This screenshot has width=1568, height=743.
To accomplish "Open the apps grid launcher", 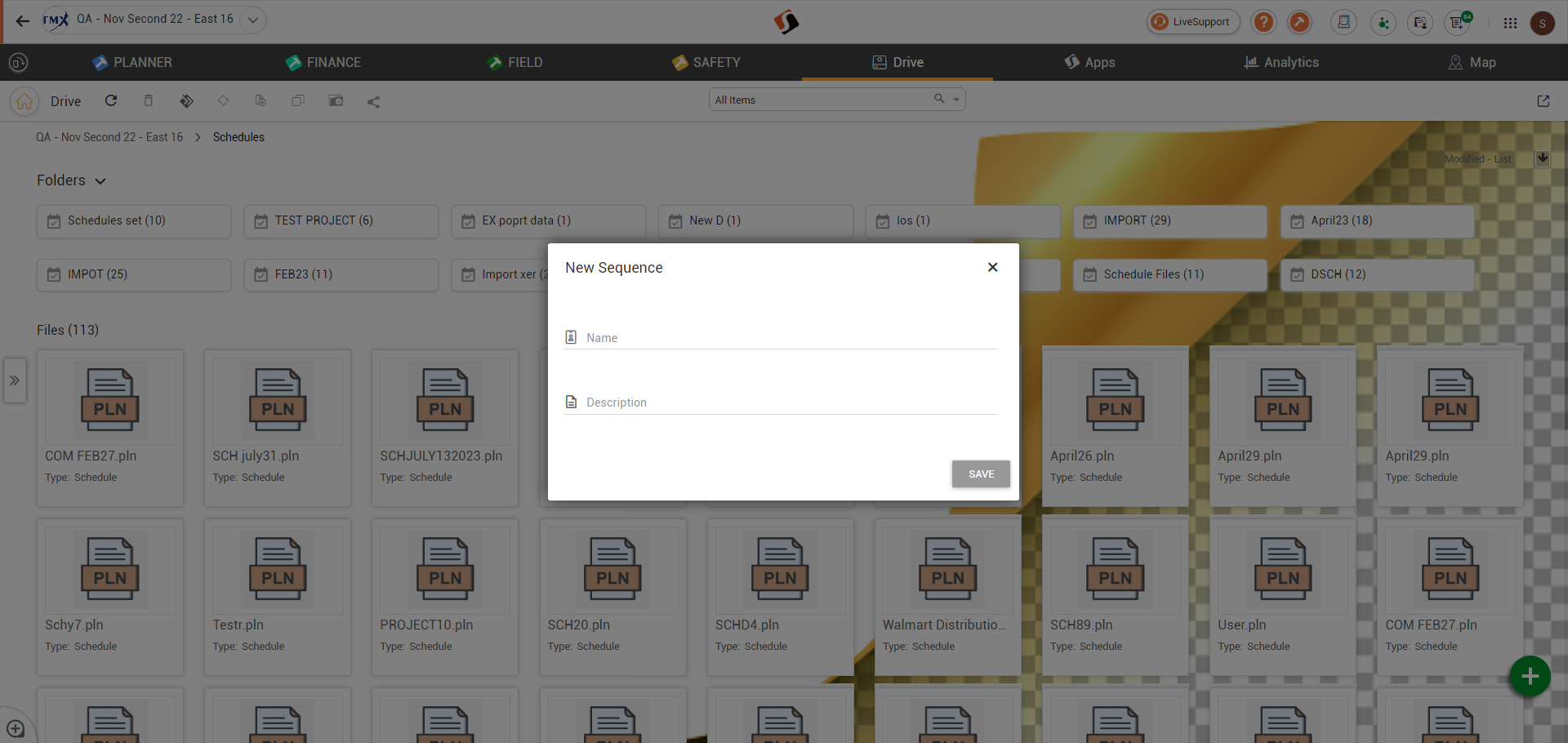I will 1510,23.
